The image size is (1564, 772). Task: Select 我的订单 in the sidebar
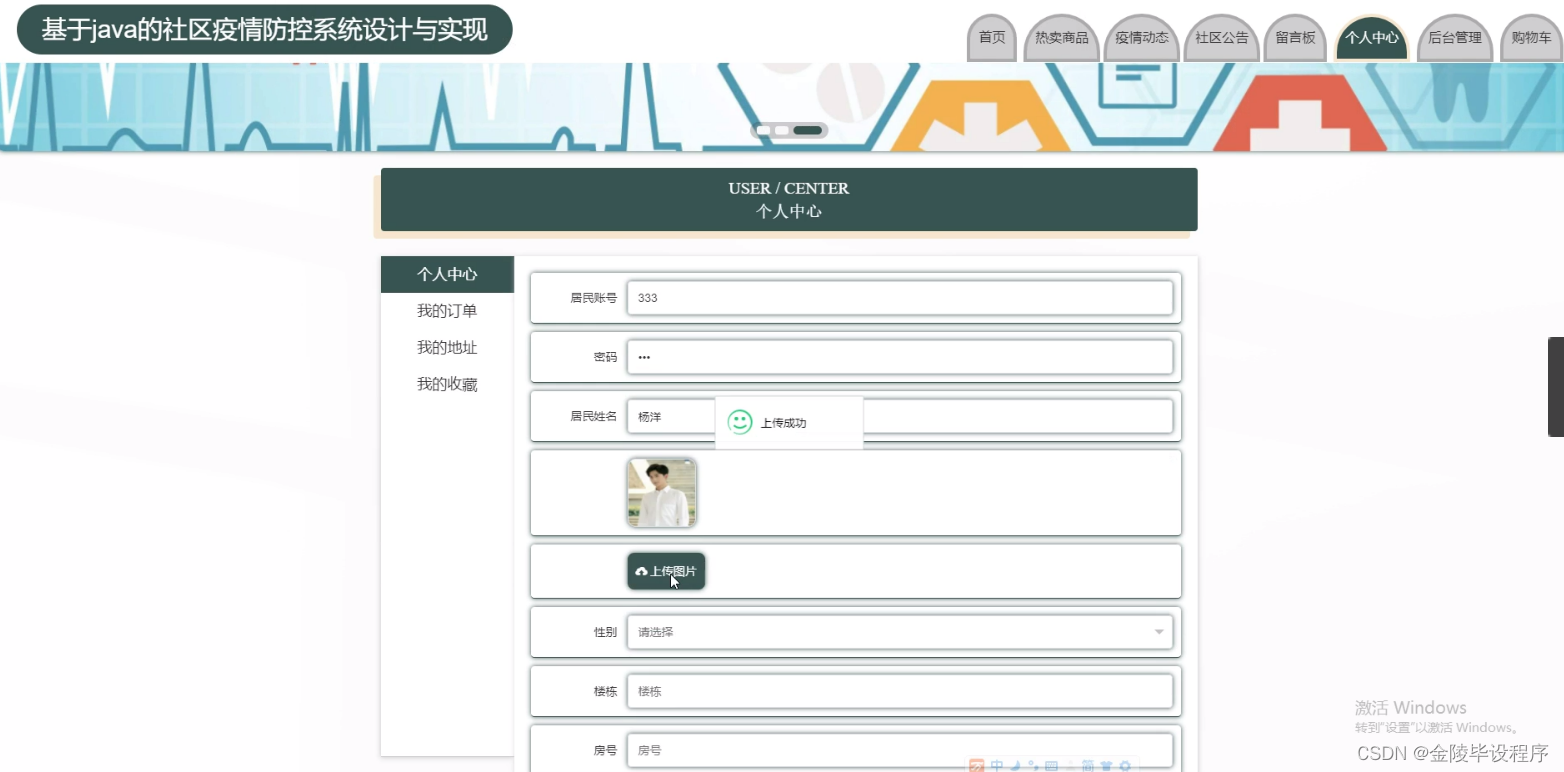pyautogui.click(x=446, y=310)
